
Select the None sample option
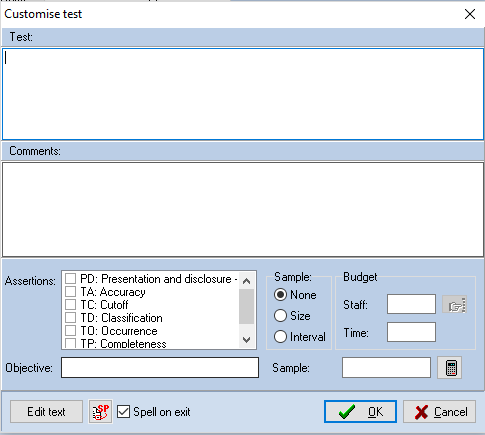pos(280,295)
